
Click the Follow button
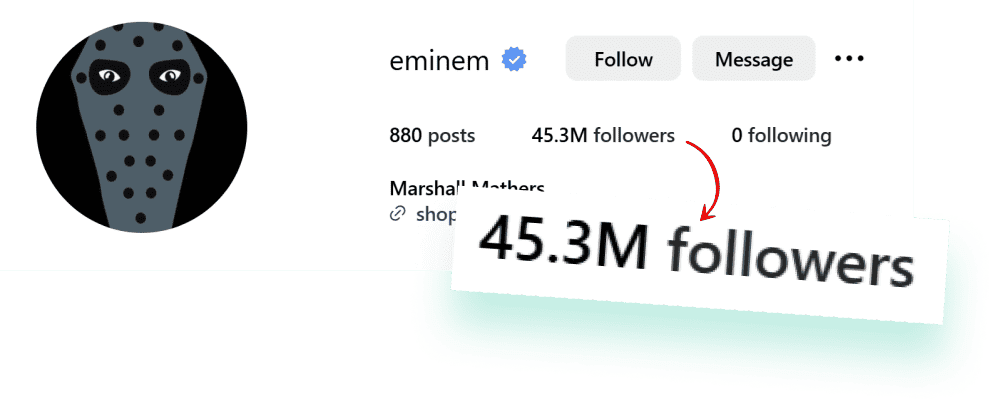click(x=623, y=58)
